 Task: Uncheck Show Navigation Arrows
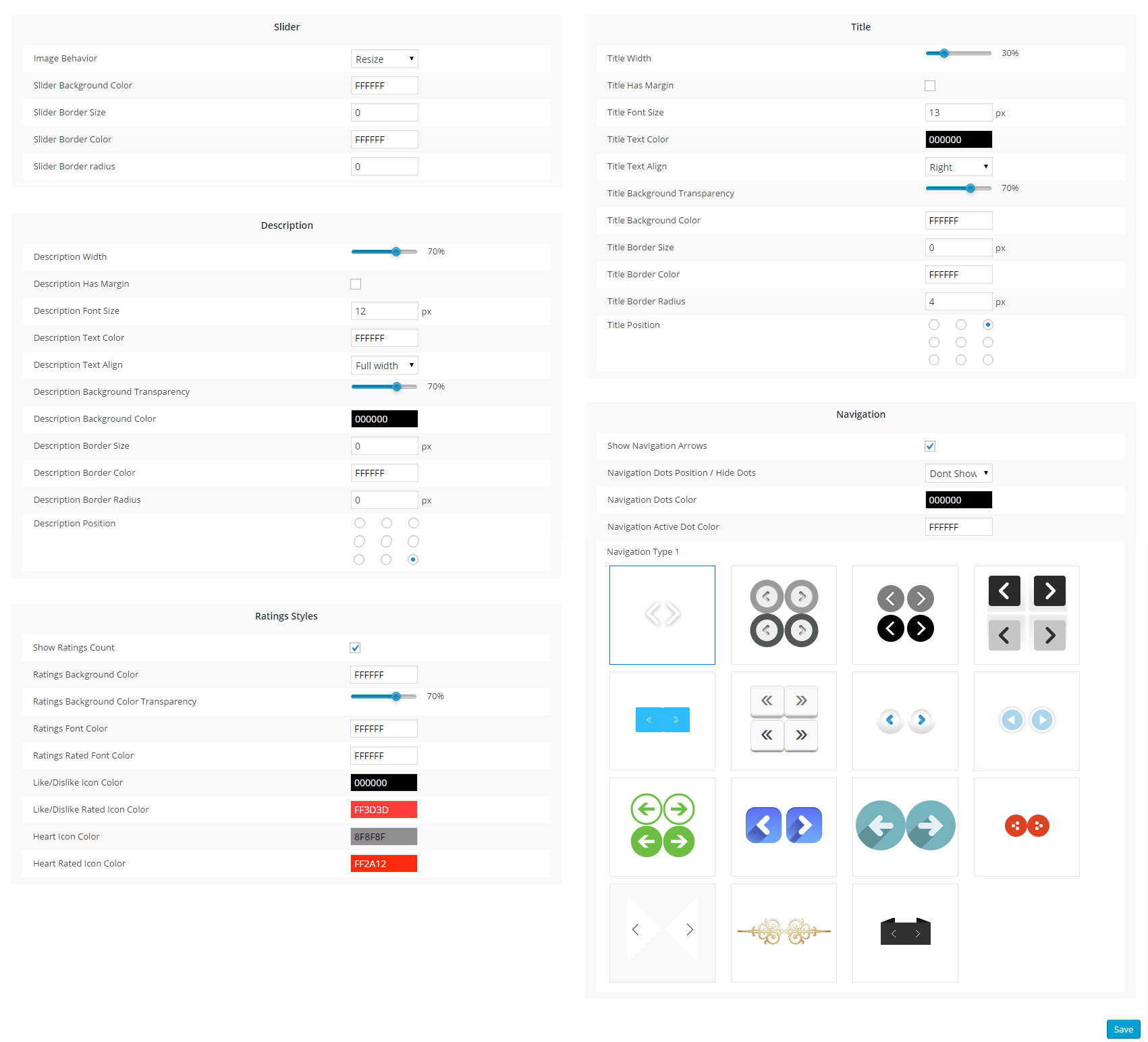coord(930,446)
